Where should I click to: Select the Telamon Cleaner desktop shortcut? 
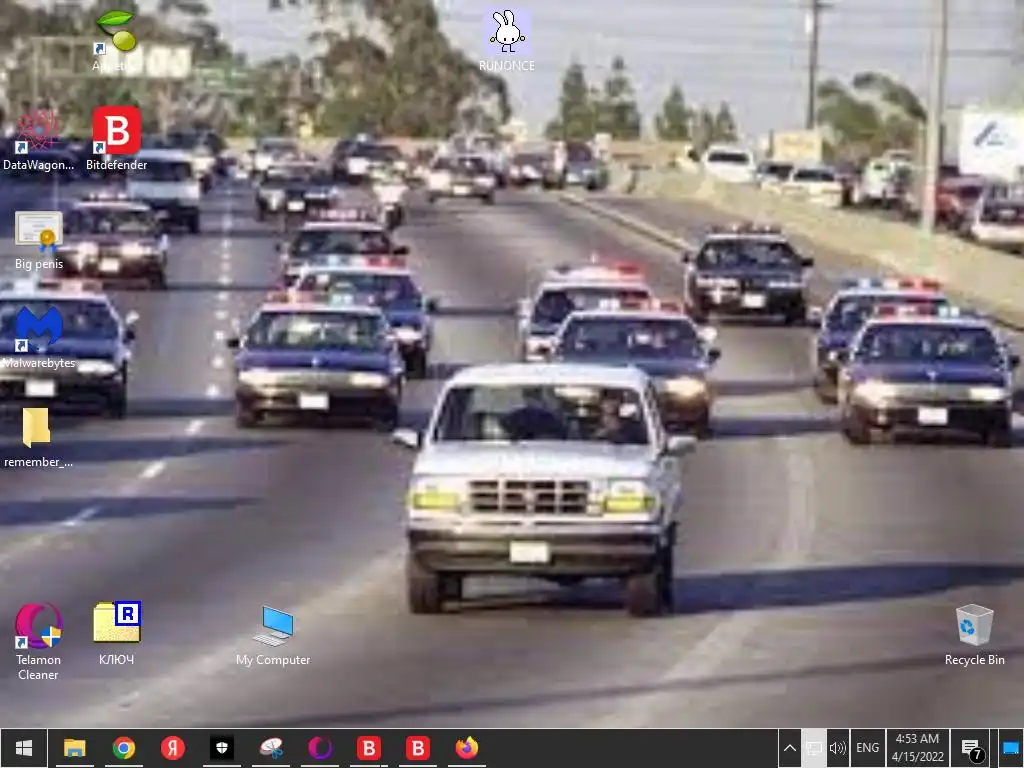click(39, 641)
